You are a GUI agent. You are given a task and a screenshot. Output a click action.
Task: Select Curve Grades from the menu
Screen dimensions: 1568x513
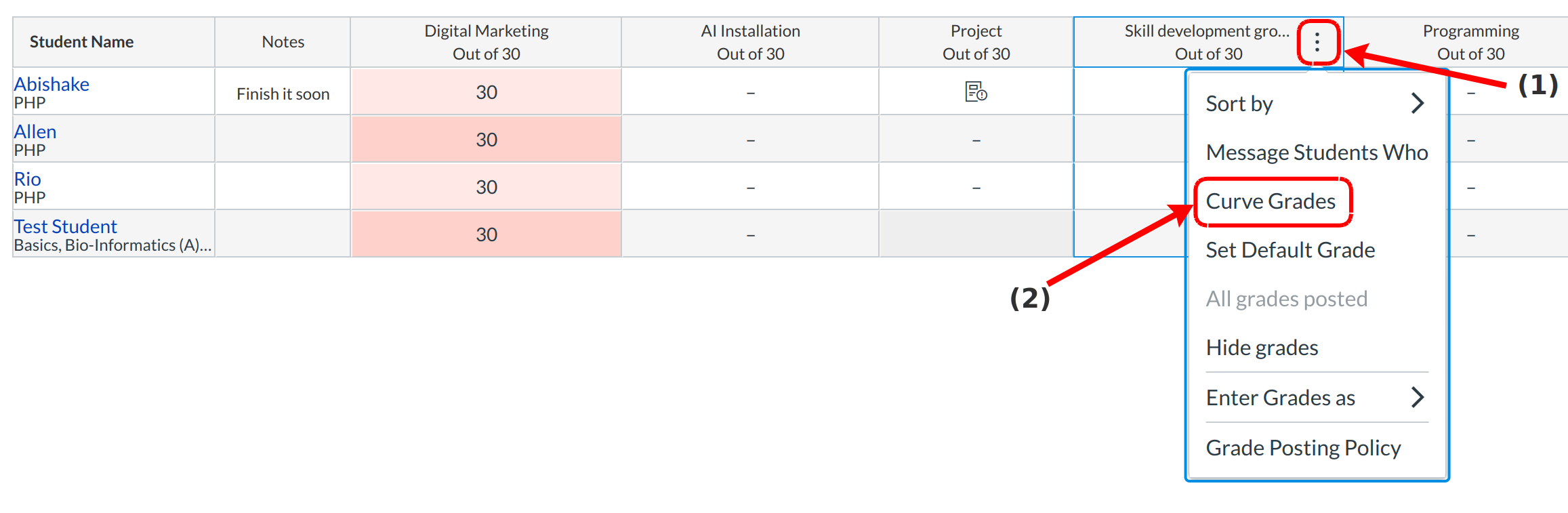point(1271,201)
